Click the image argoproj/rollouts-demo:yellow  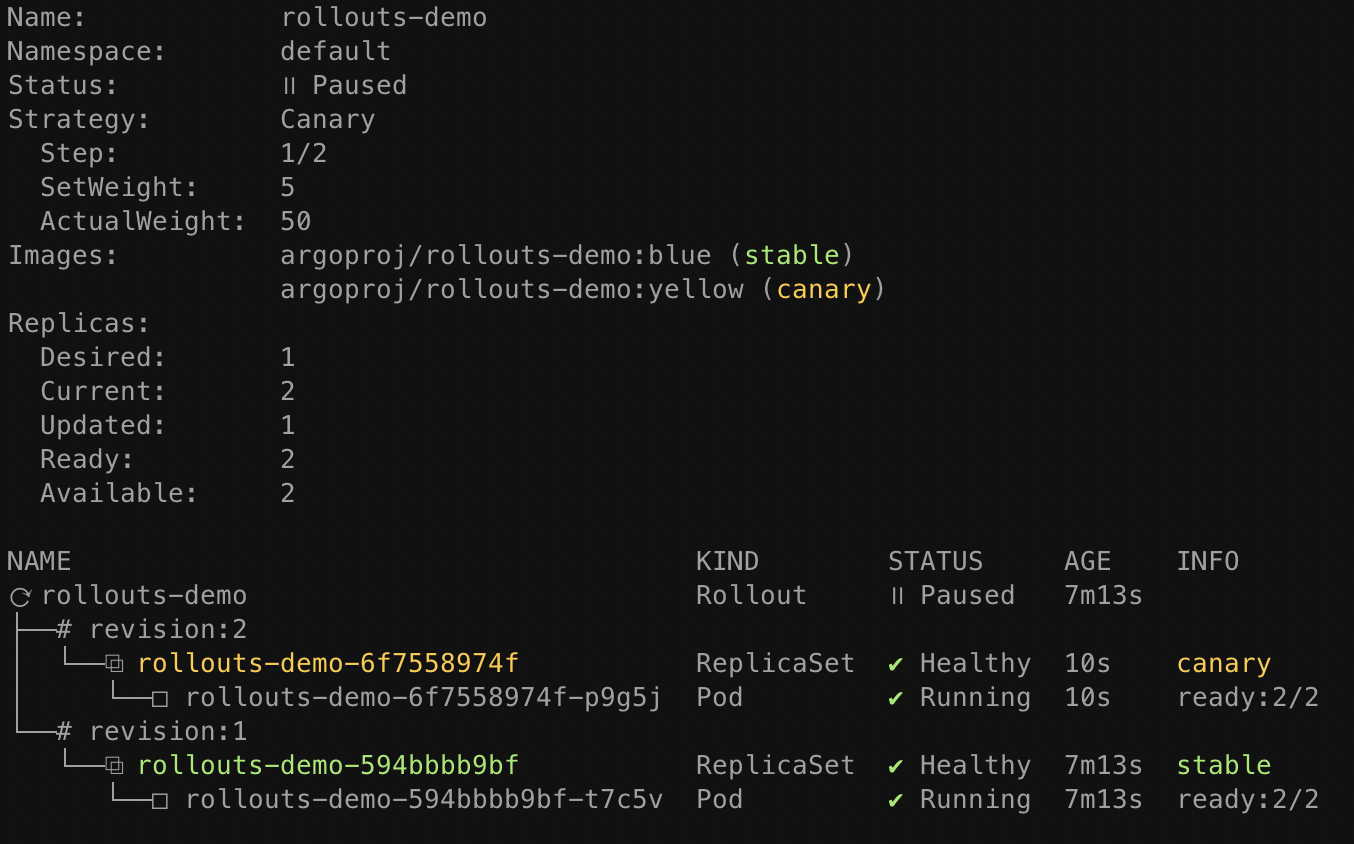(512, 290)
